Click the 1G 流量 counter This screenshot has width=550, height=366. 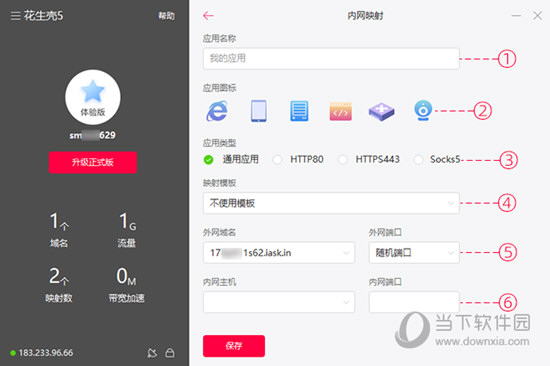click(x=127, y=229)
